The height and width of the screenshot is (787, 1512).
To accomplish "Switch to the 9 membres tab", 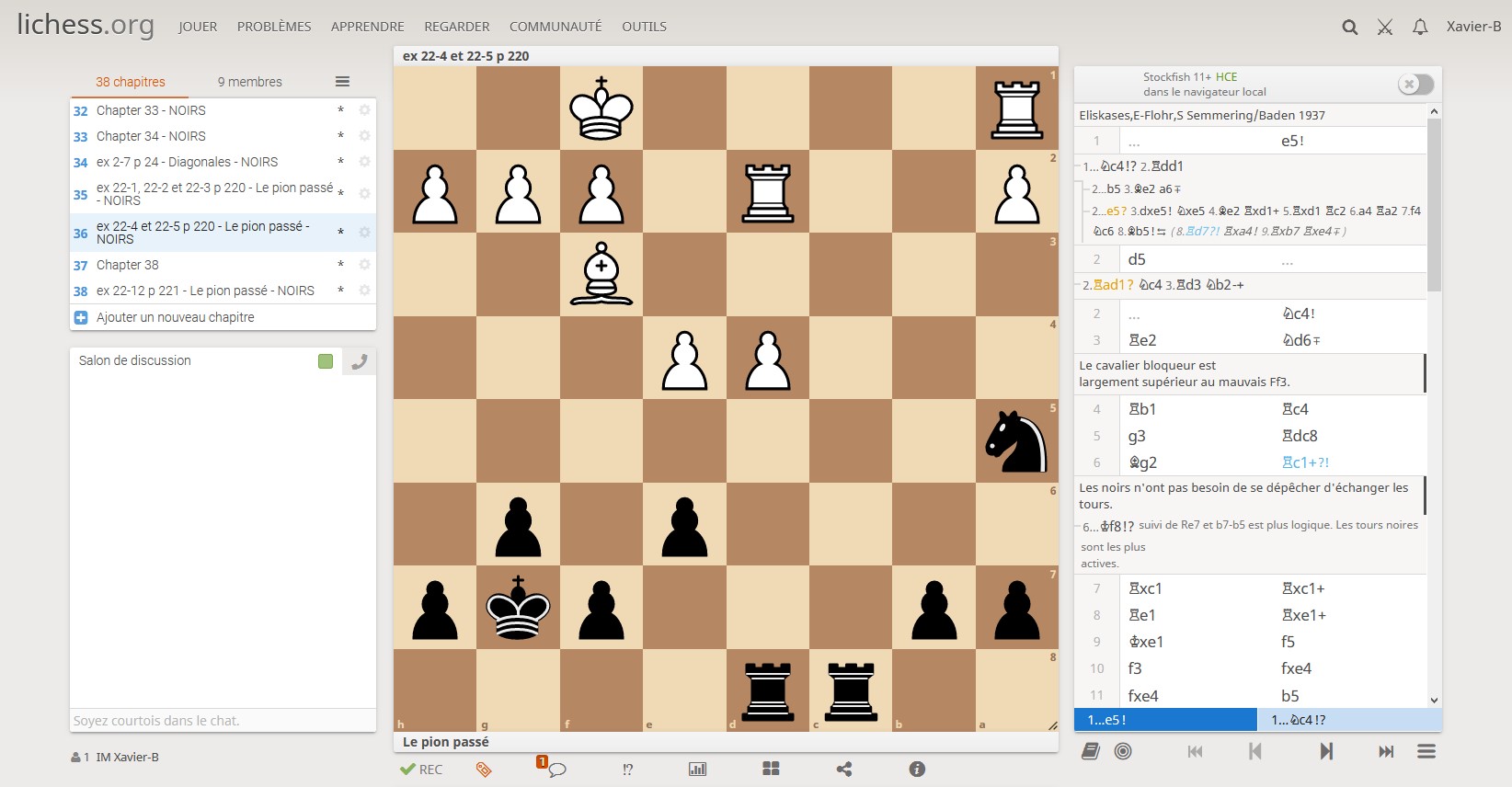I will click(x=250, y=82).
